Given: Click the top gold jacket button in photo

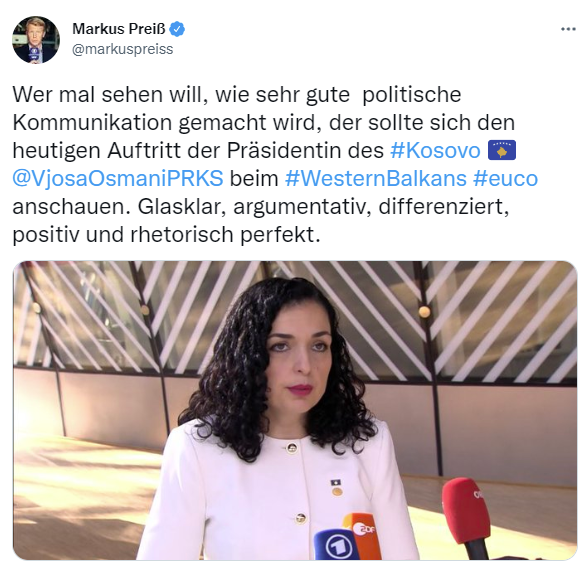Looking at the screenshot, I should tap(292, 448).
